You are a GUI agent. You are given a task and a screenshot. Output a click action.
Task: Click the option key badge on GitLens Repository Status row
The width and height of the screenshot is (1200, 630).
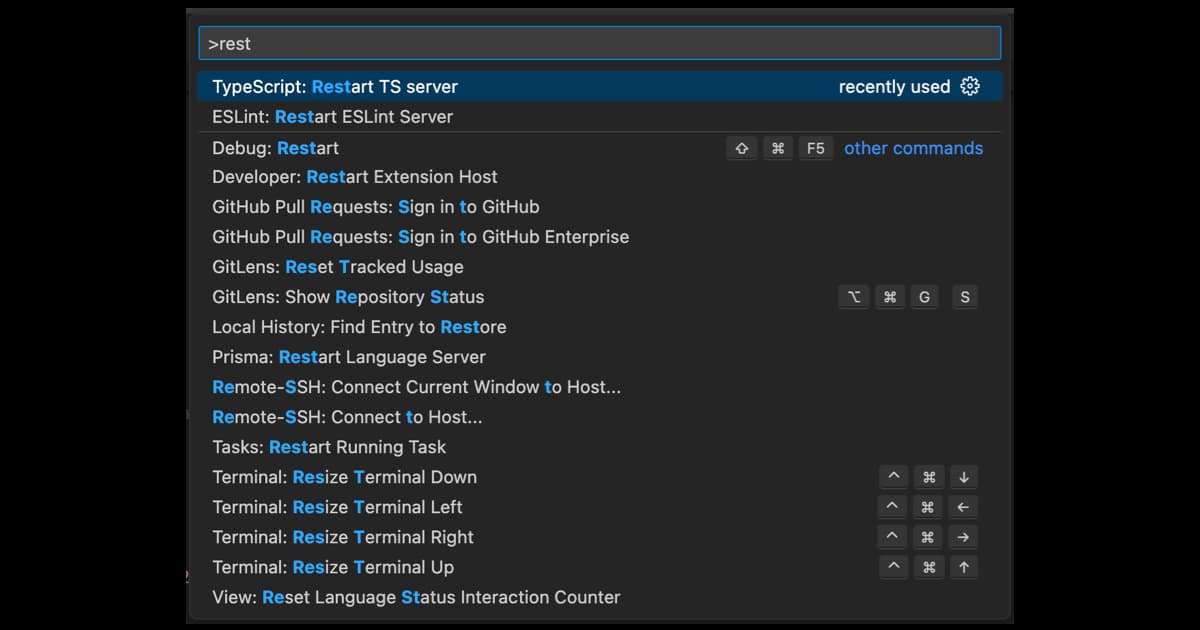pos(853,297)
